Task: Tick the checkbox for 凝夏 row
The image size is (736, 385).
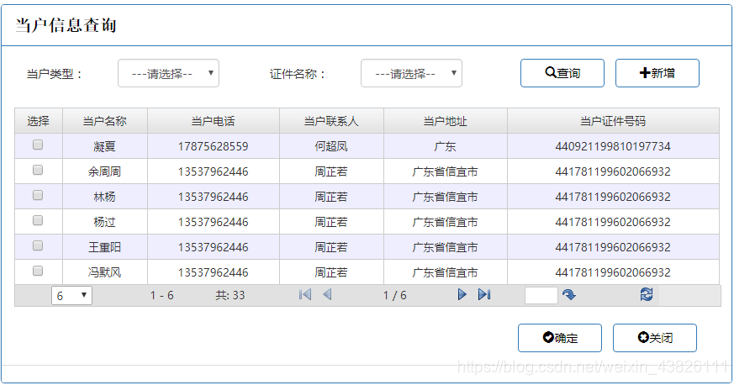Action: [38, 145]
